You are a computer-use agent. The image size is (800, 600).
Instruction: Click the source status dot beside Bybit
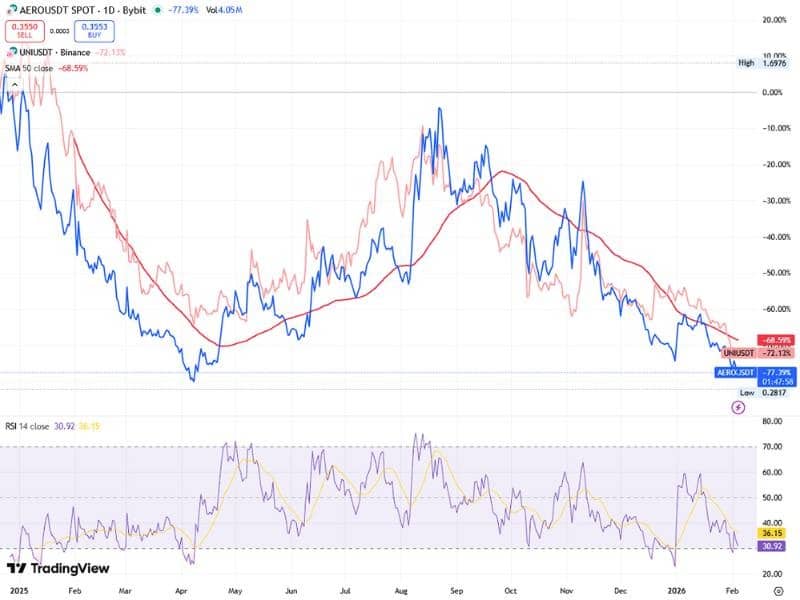[x=158, y=10]
